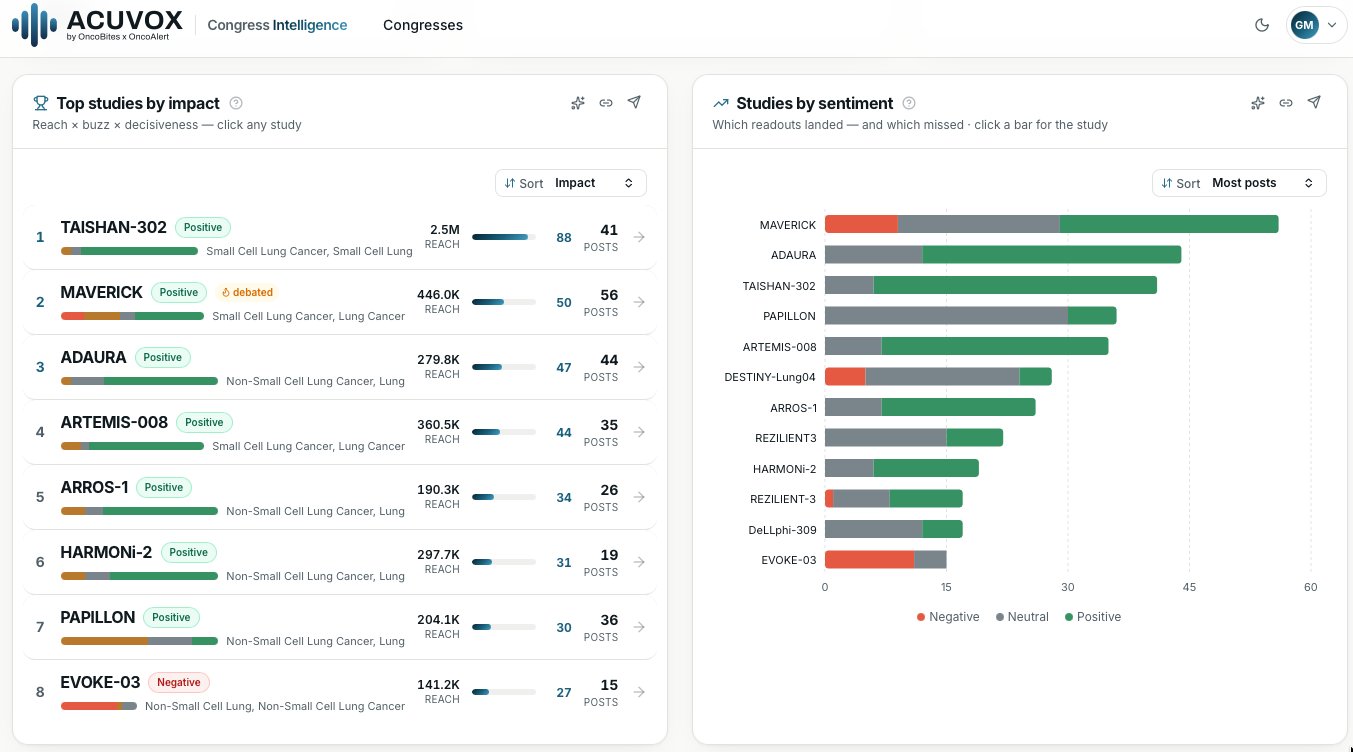Viewport: 1353px width, 752px height.
Task: Open the Congresses nav item
Action: [x=423, y=25]
